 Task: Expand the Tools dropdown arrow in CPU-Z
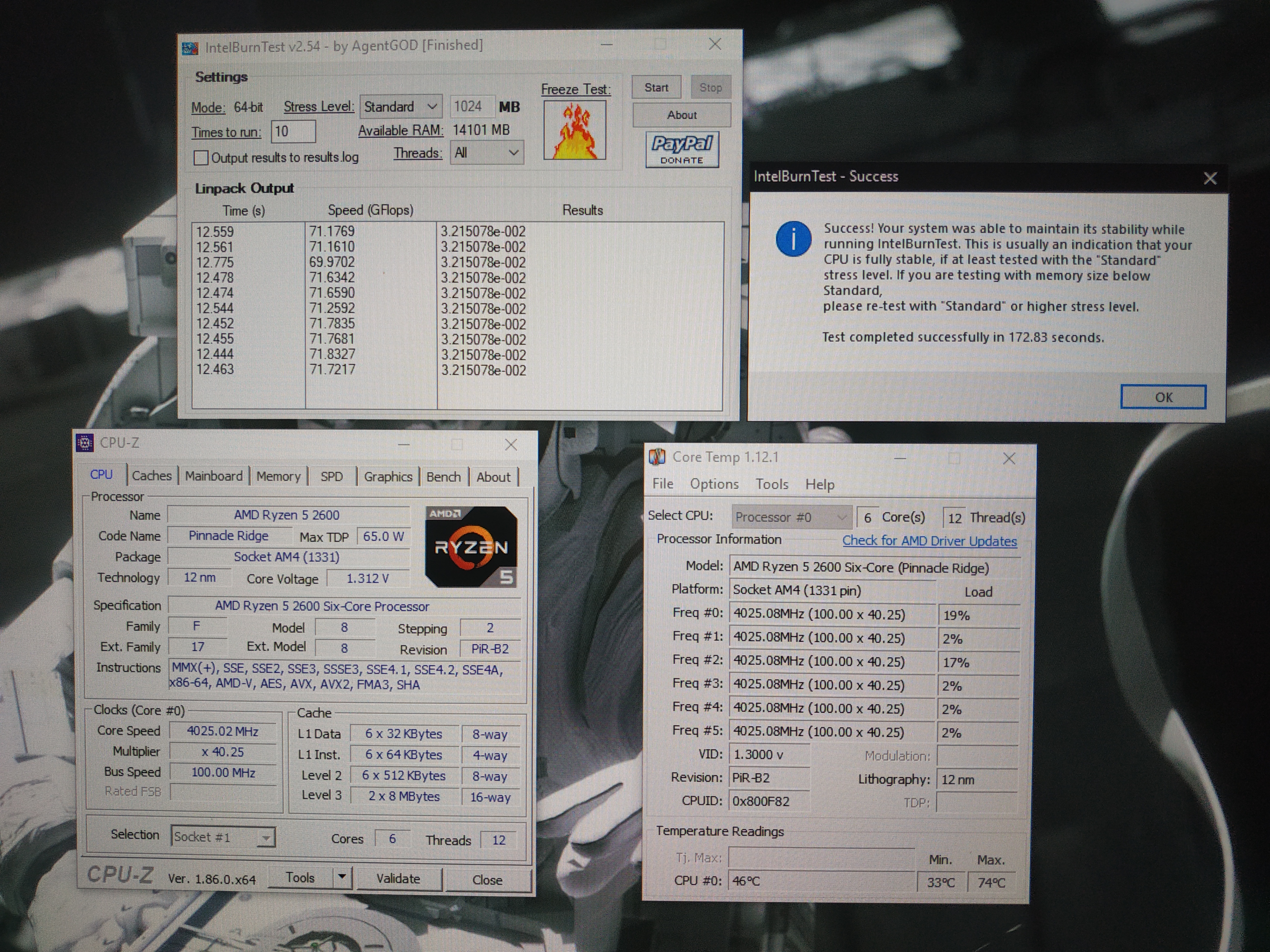[342, 877]
